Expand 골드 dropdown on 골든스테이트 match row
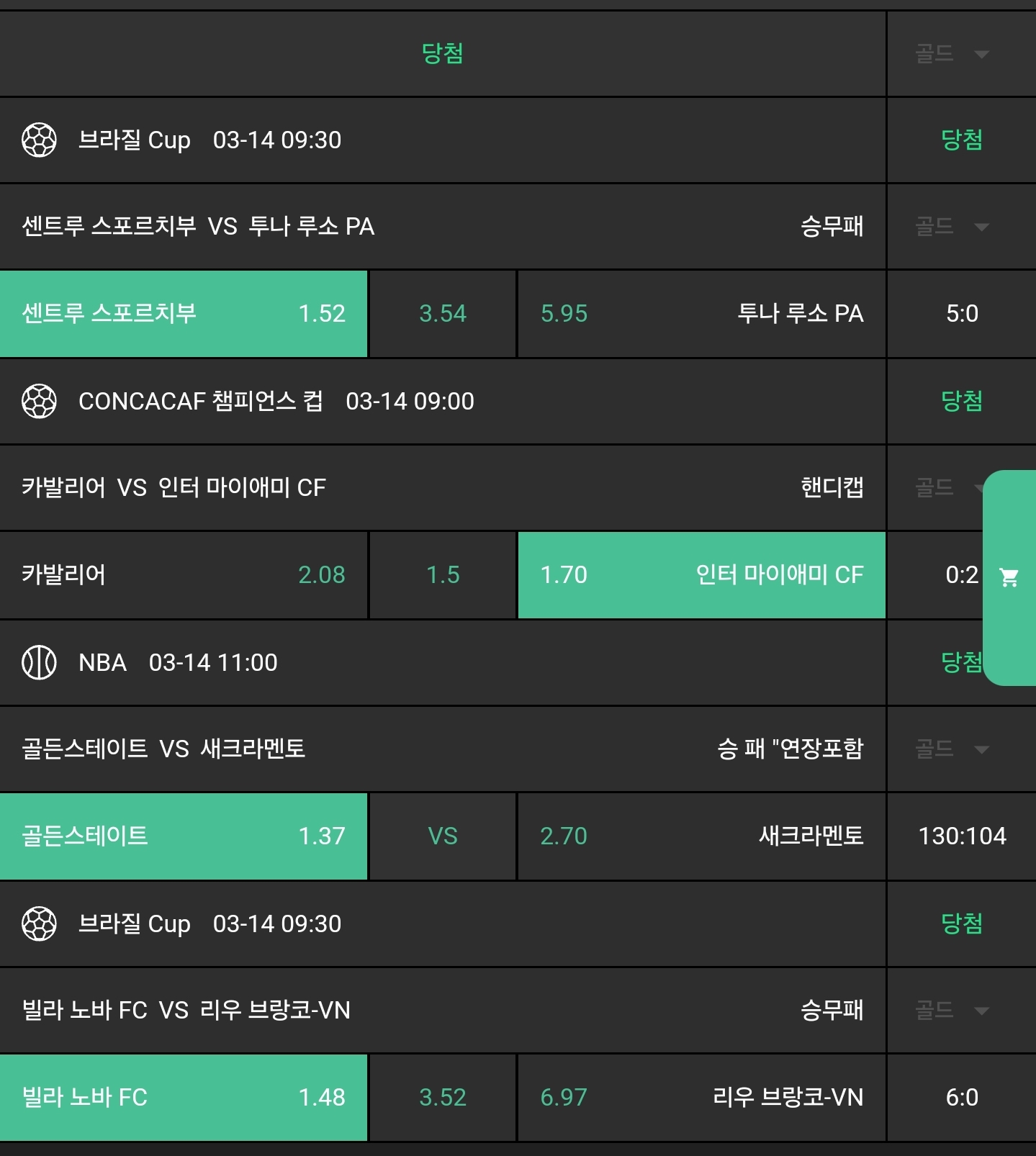The height and width of the screenshot is (1156, 1036). pyautogui.click(x=952, y=749)
